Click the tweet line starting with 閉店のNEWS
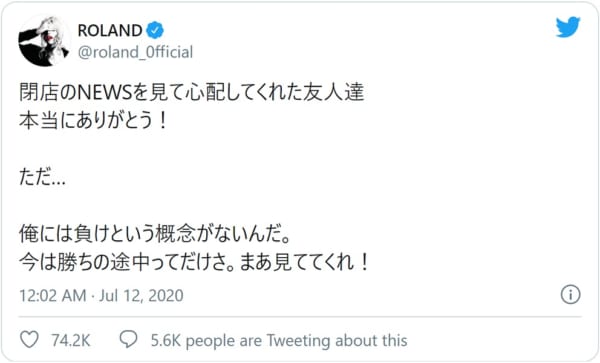Image resolution: width=600 pixels, height=363 pixels. click(191, 93)
